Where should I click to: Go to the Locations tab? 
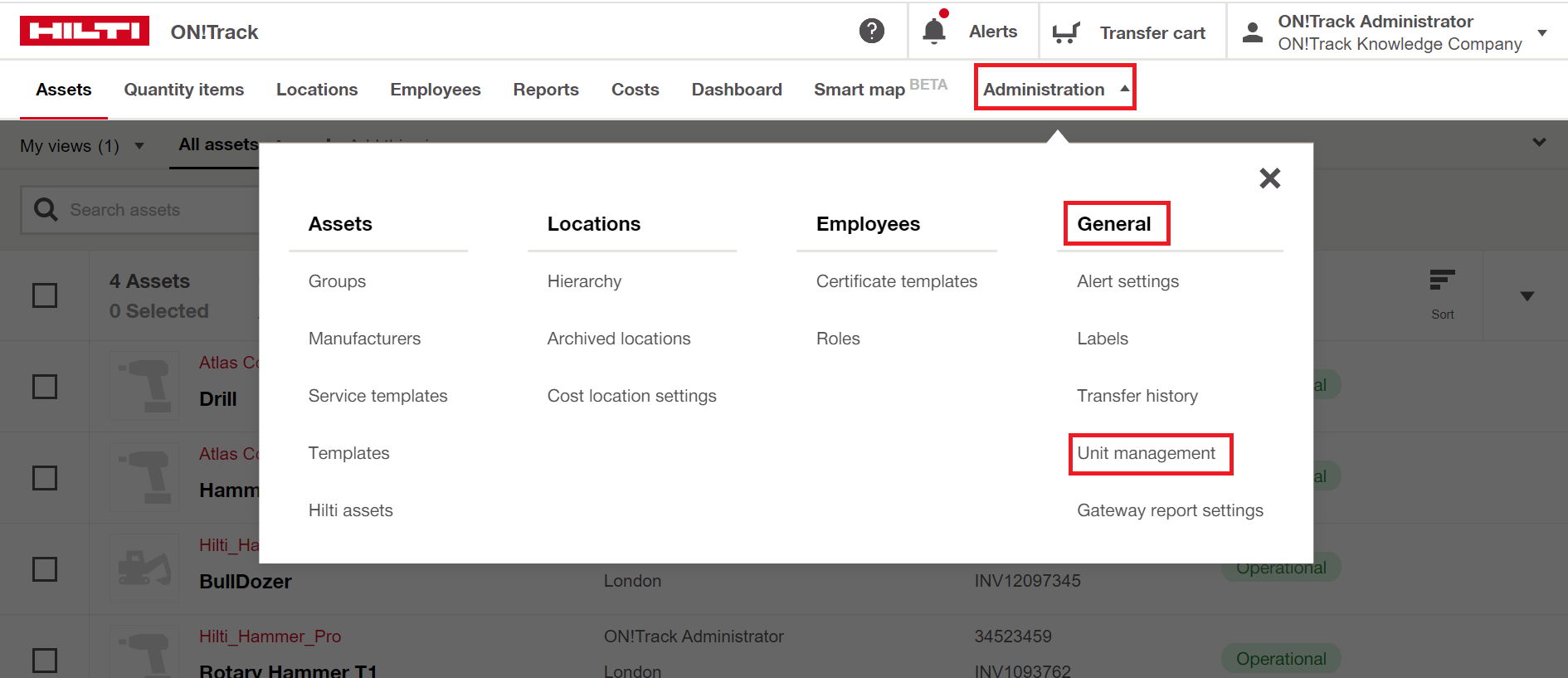317,90
